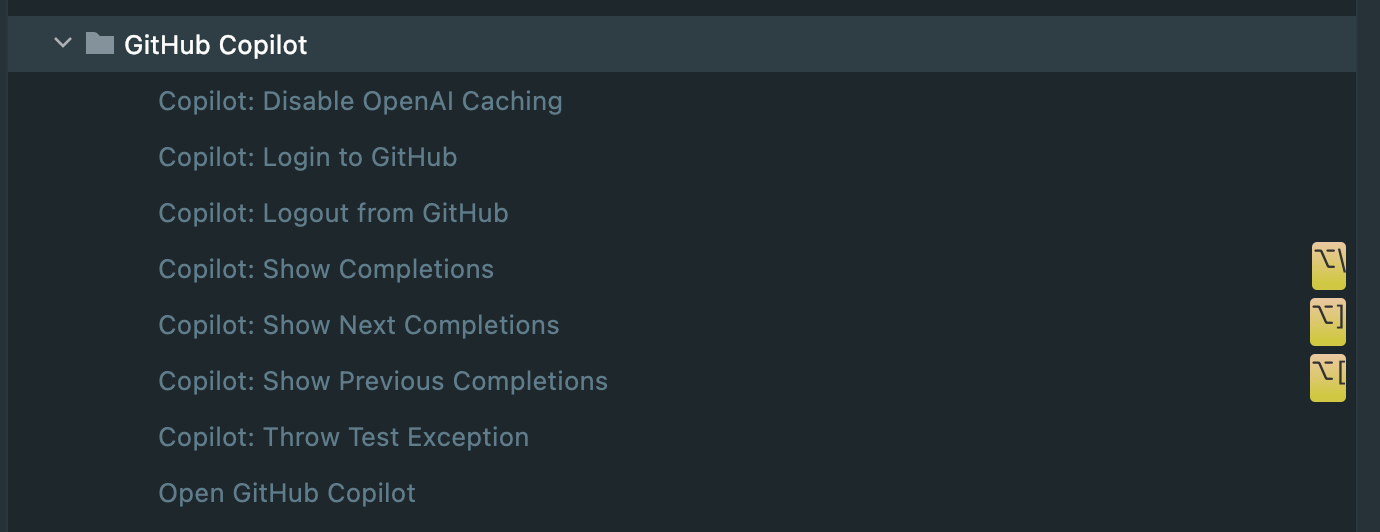Screen dimensions: 1380x532
Task: Pick Copilot: Logout from GitHub entry
Action: tap(333, 213)
